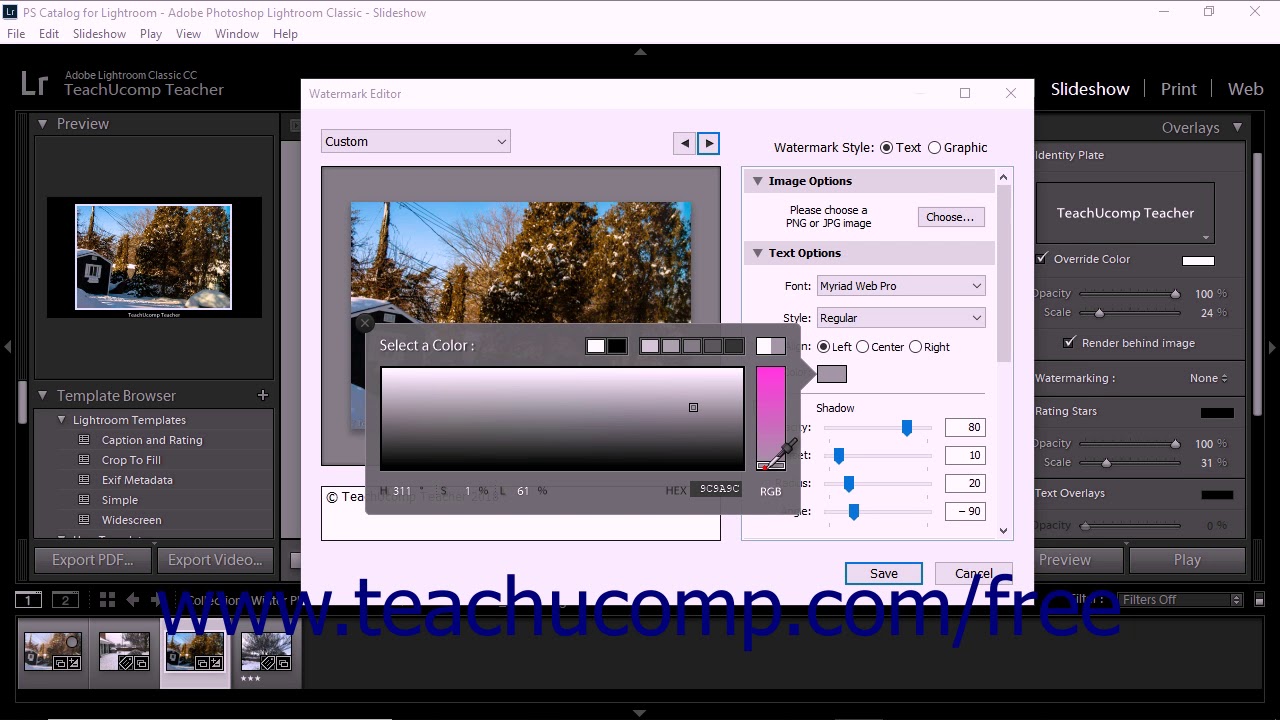Switch color values to RGB
This screenshot has width=1280, height=720.
coord(770,491)
